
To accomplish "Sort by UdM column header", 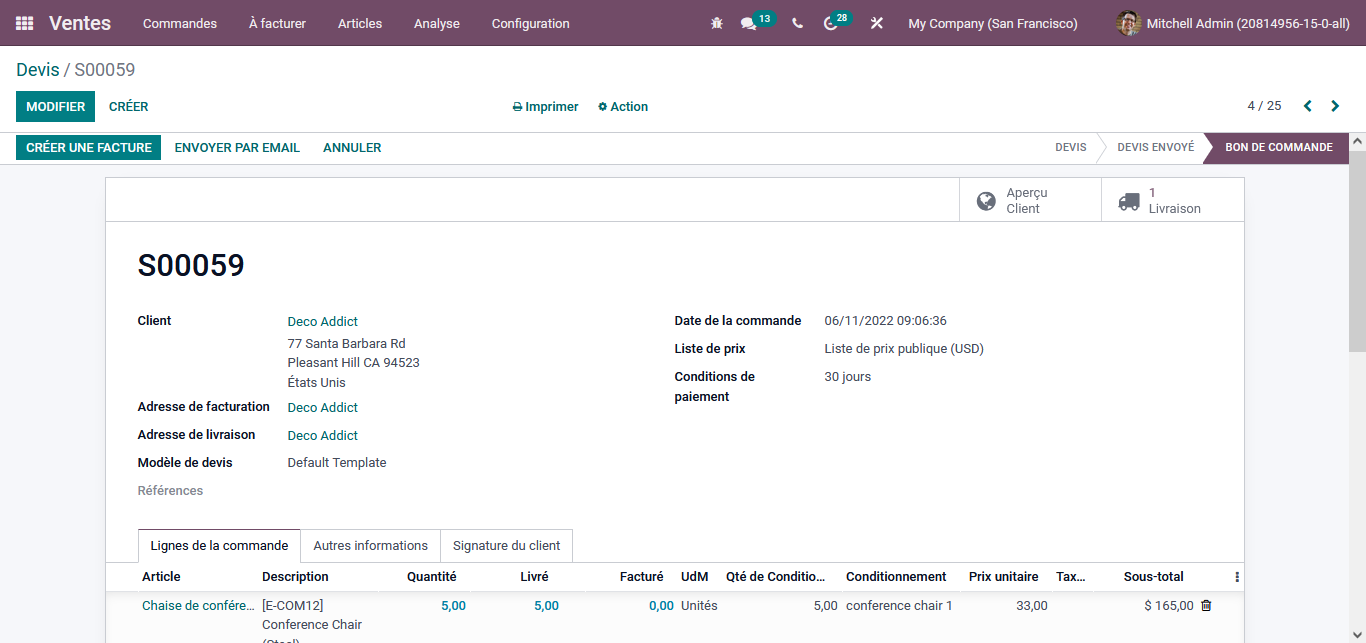I will (x=695, y=577).
